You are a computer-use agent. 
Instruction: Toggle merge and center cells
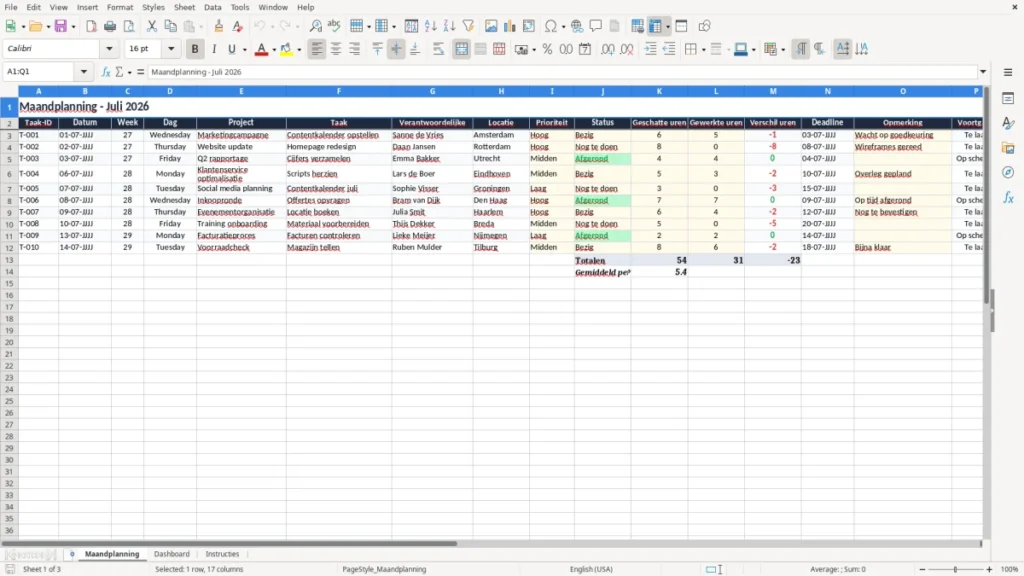[x=461, y=49]
